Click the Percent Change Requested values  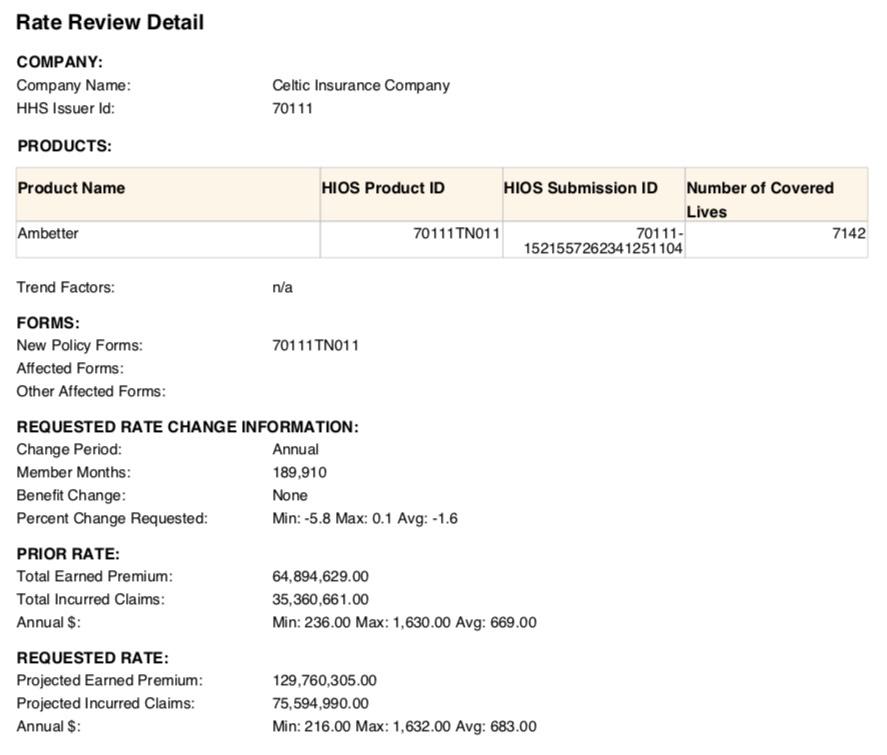click(x=365, y=518)
